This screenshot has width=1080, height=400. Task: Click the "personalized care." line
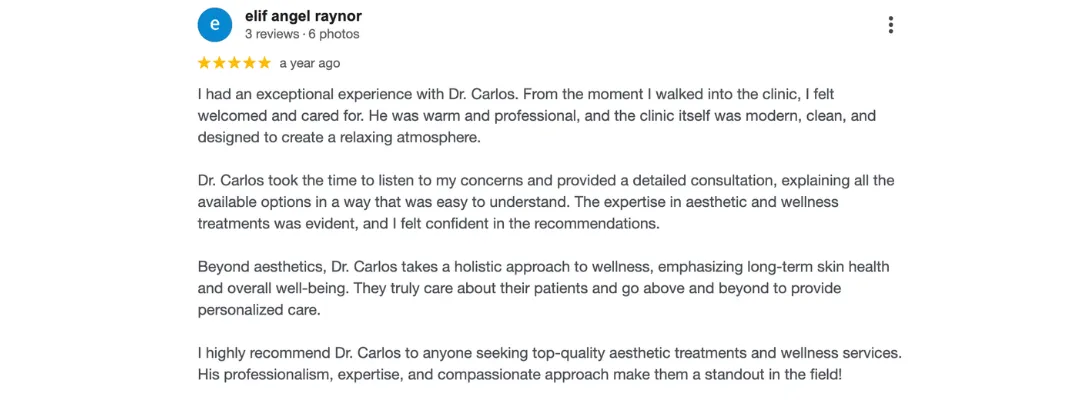tap(259, 310)
